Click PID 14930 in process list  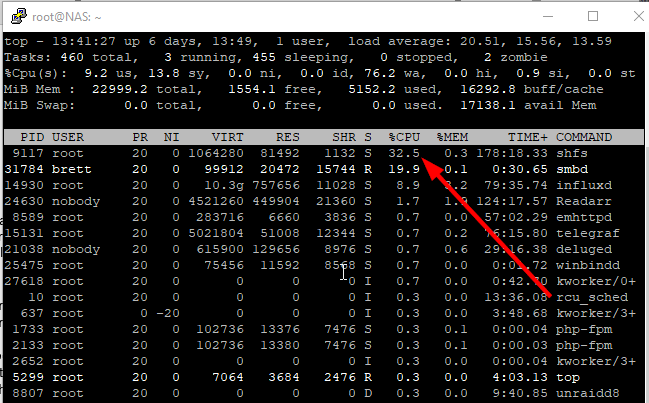point(24,185)
